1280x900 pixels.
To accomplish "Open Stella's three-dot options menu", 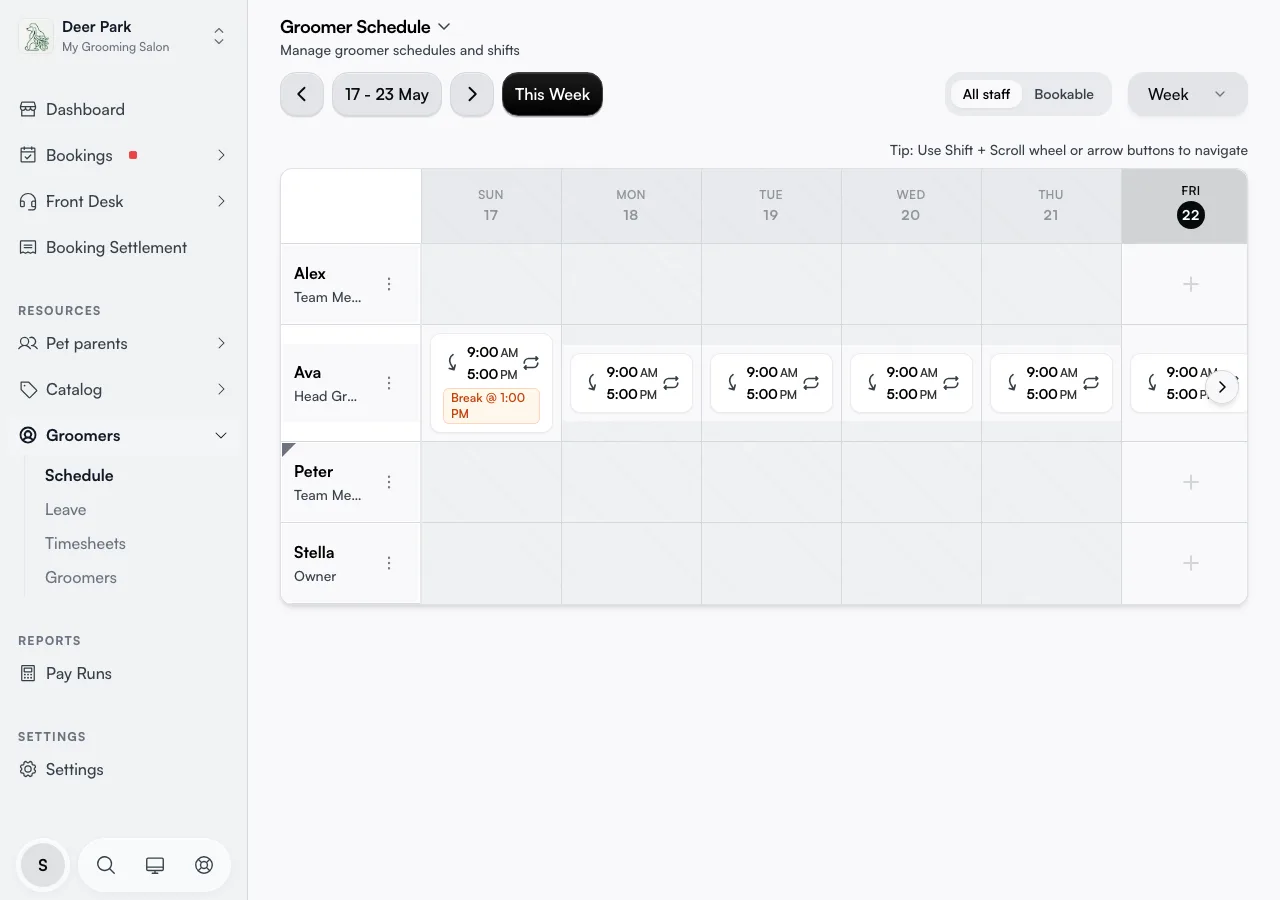I will (x=390, y=564).
